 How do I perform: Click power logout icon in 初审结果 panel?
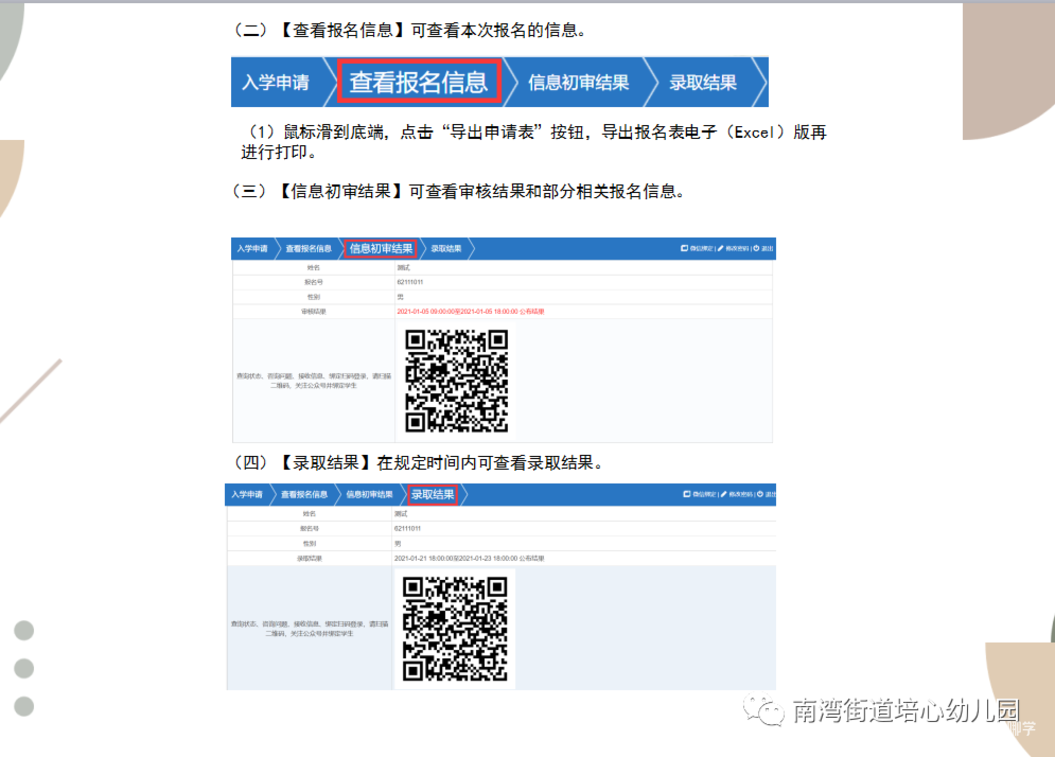coord(756,248)
